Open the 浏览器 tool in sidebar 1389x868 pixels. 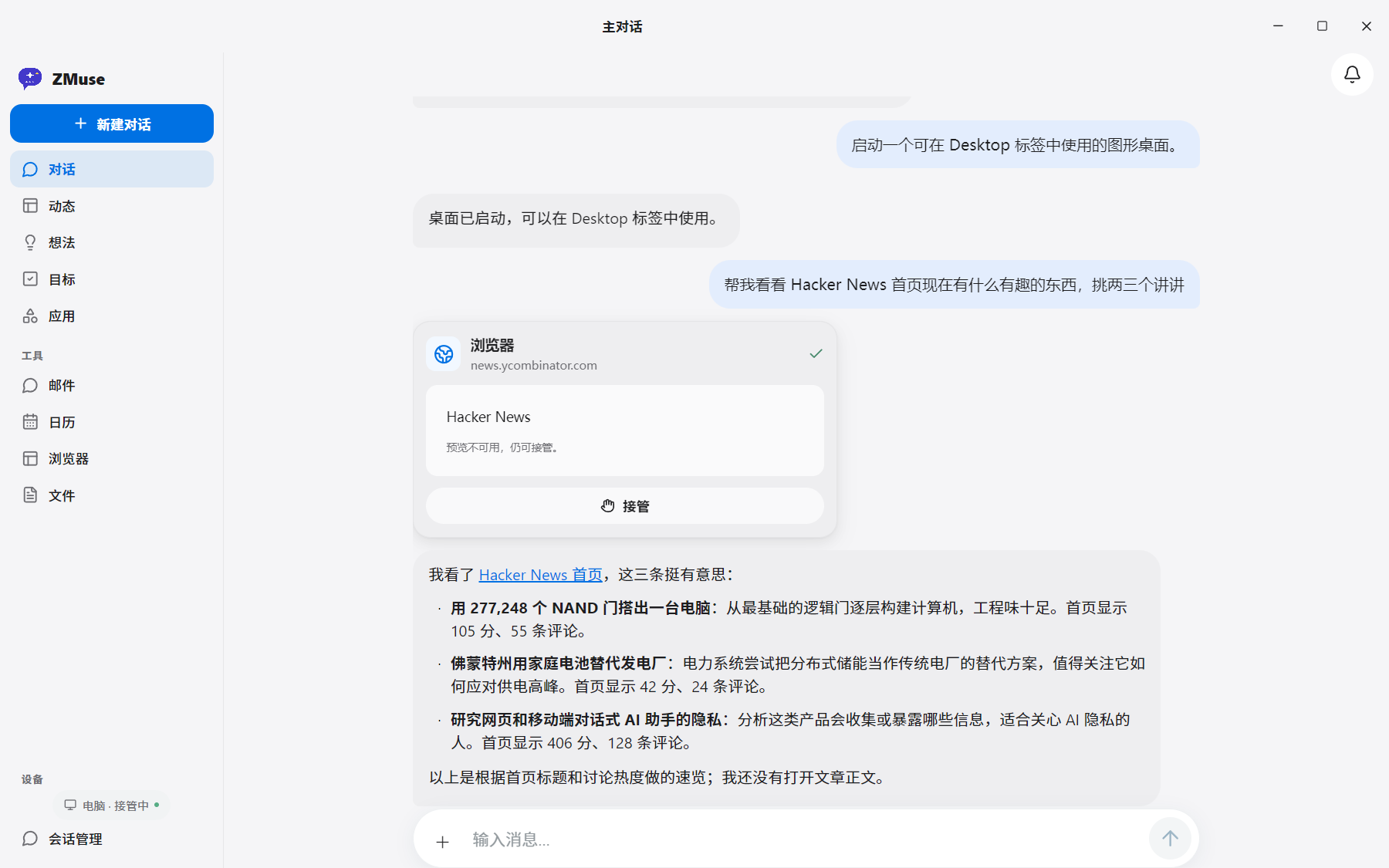(x=112, y=458)
